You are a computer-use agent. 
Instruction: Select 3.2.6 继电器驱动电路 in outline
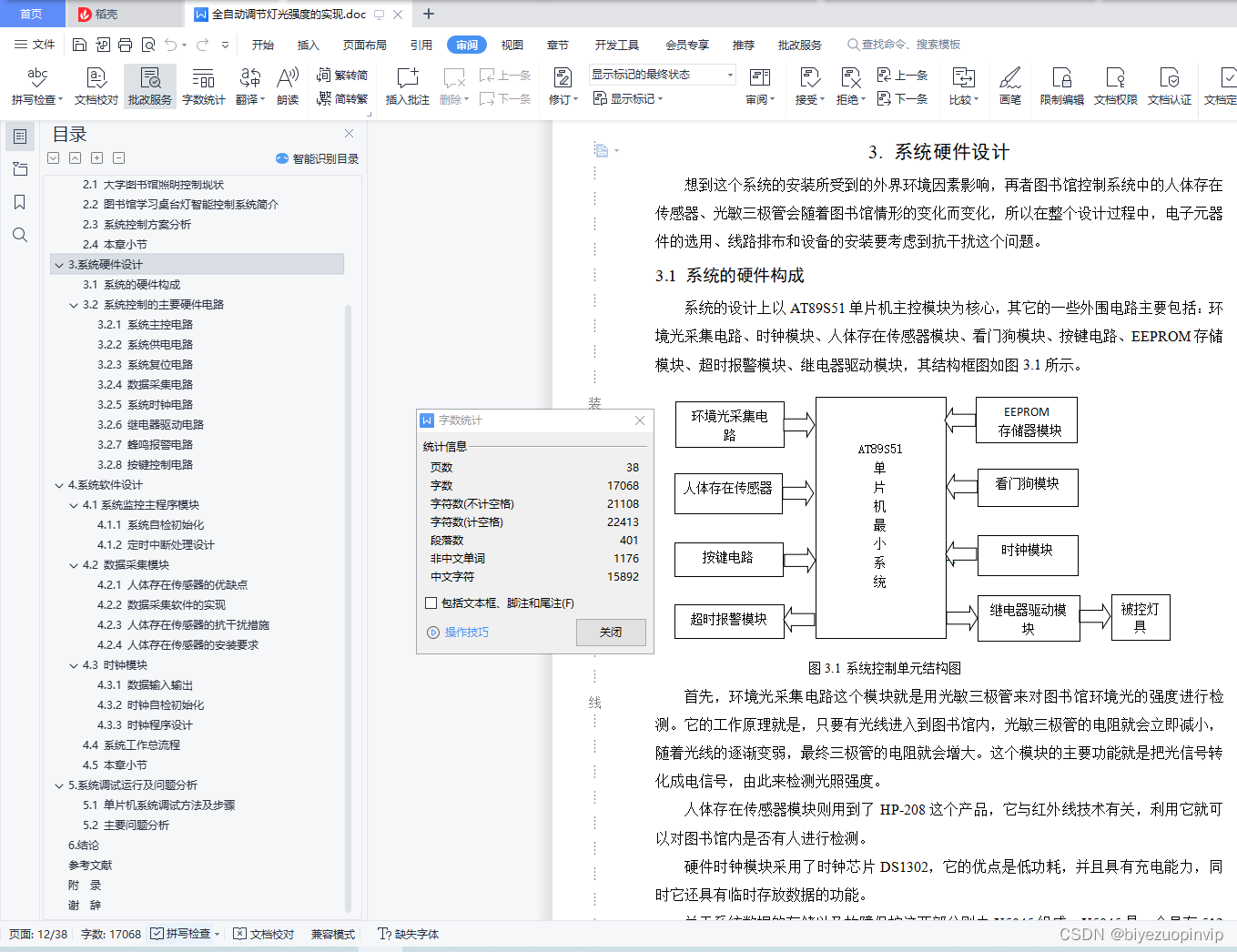pyautogui.click(x=151, y=425)
